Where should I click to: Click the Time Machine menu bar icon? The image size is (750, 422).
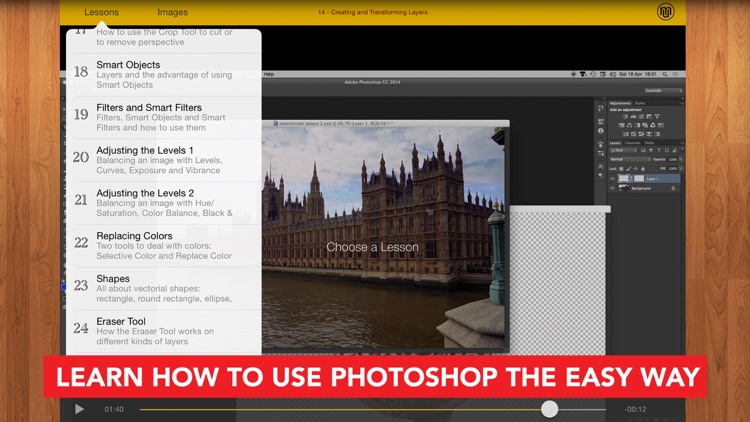click(593, 74)
